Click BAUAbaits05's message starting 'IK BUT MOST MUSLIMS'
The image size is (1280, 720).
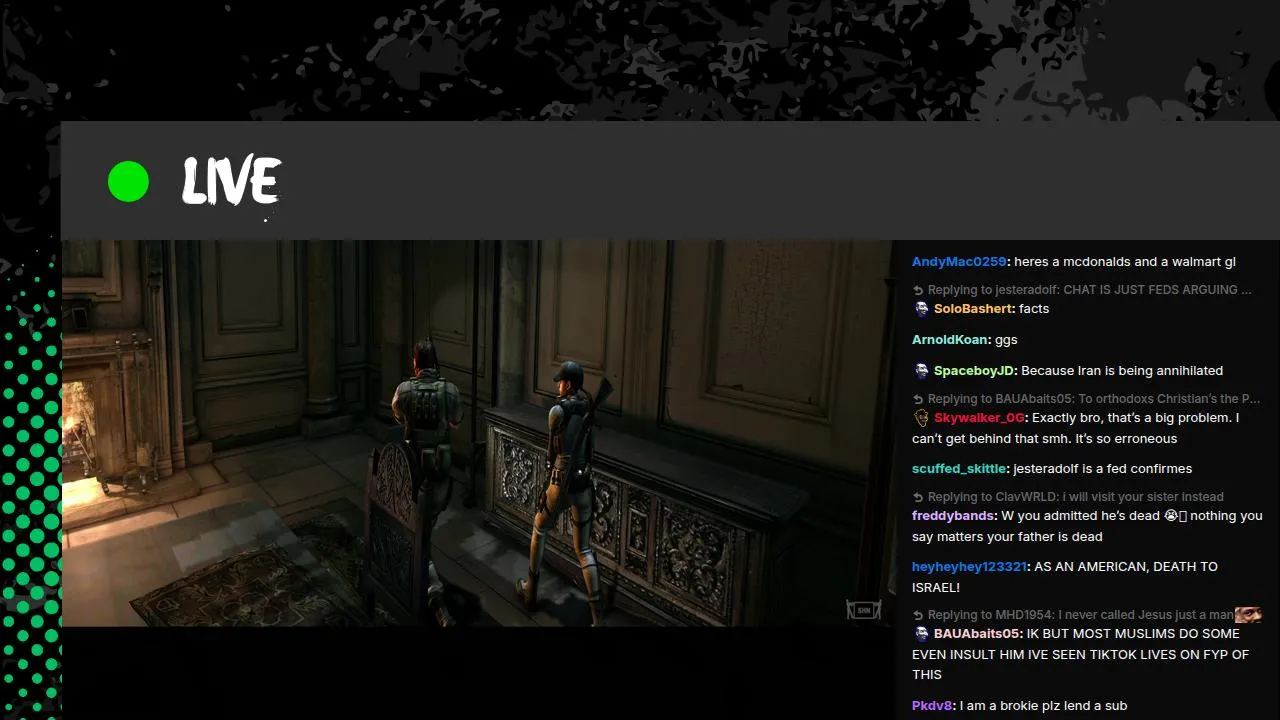pyautogui.click(x=1081, y=654)
